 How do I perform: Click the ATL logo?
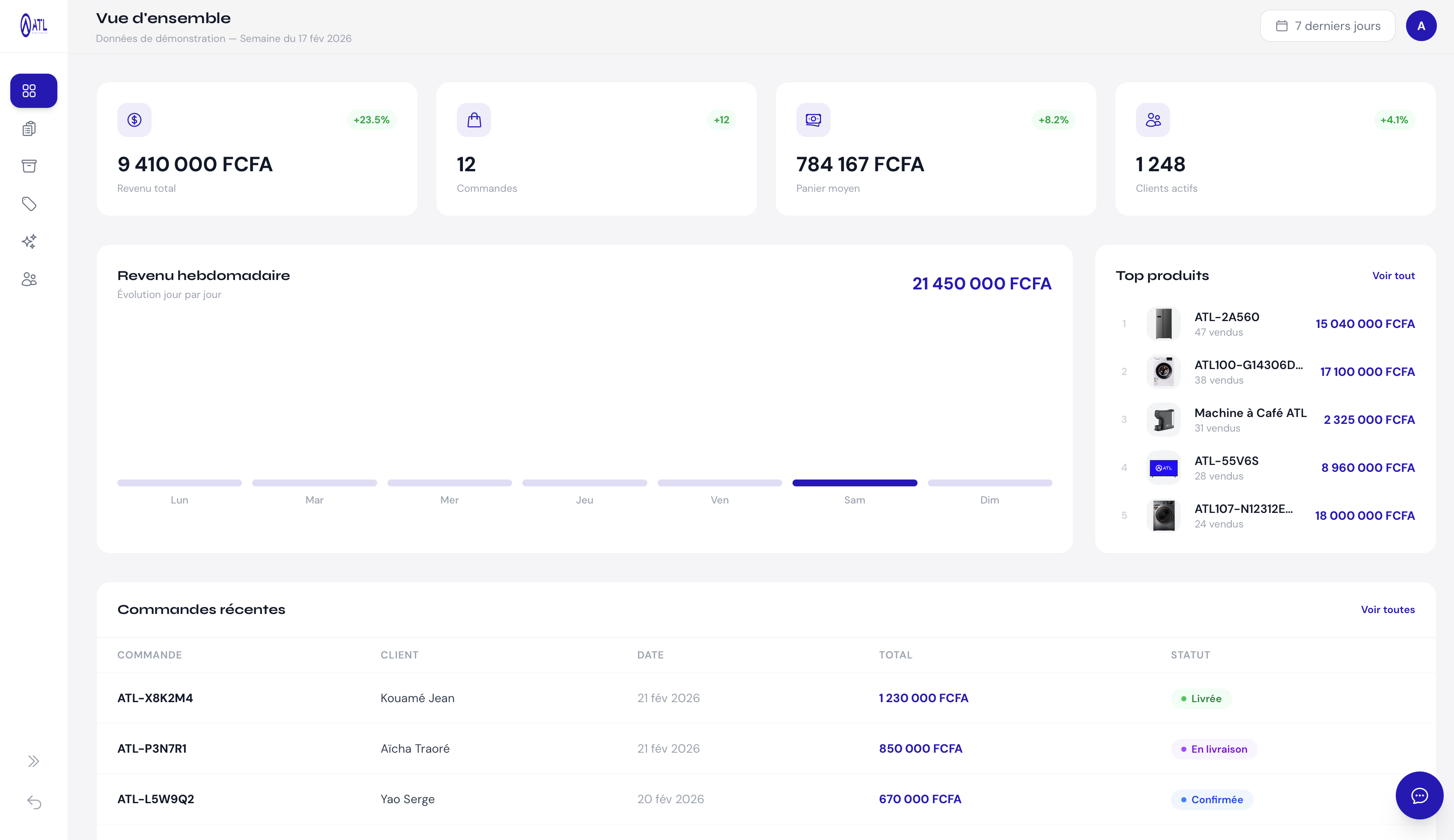coord(34,25)
